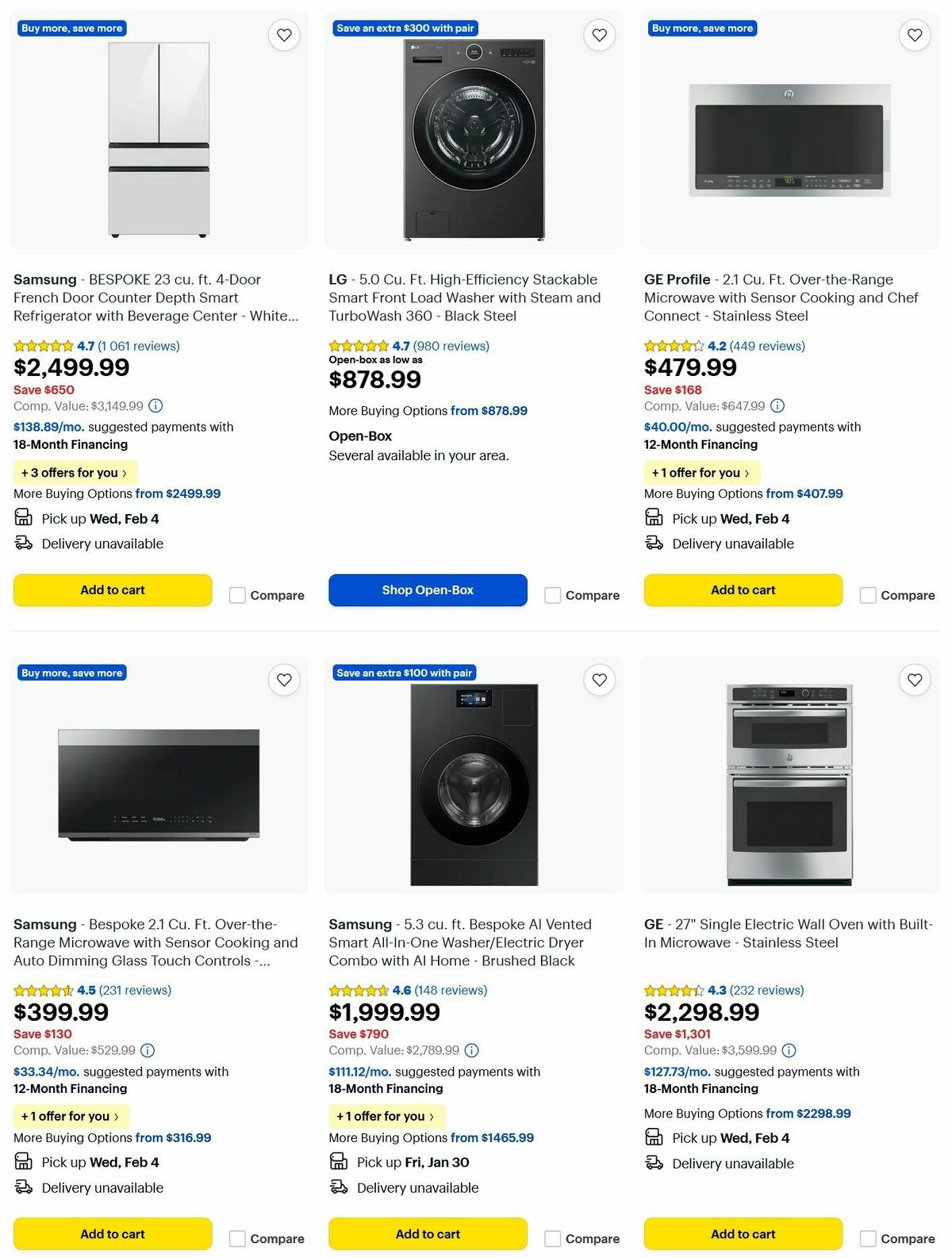The image size is (952, 1258).
Task: Click Shop Open-Box for the LG washer
Action: click(428, 589)
